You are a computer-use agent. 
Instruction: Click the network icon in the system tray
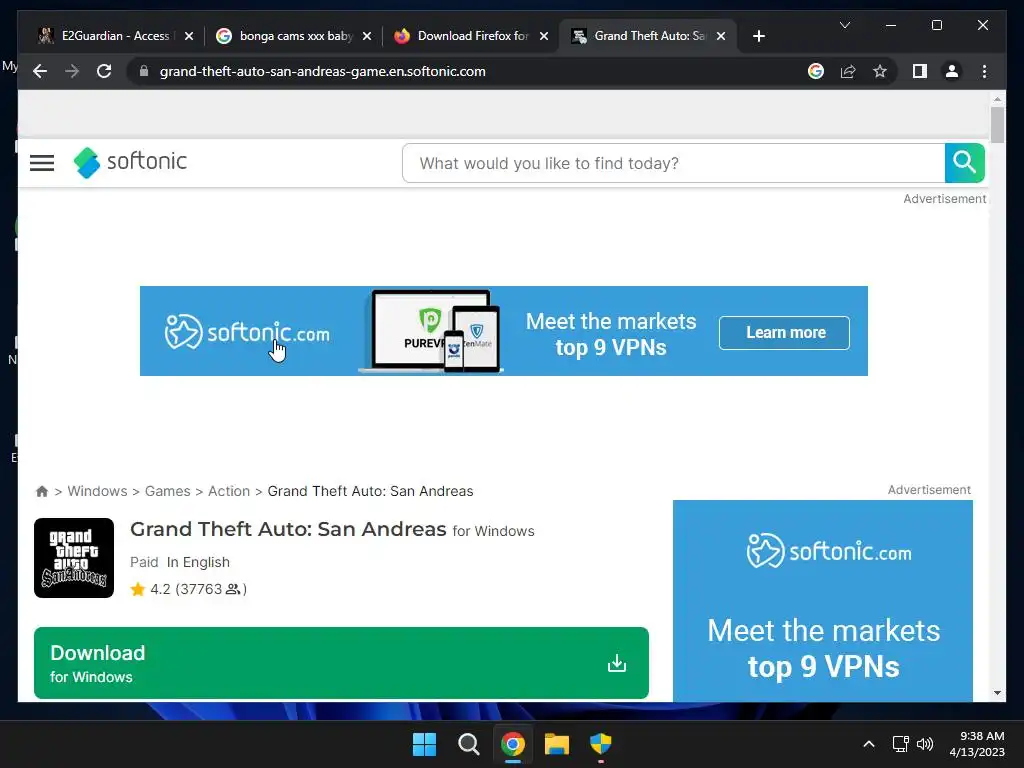coord(901,744)
